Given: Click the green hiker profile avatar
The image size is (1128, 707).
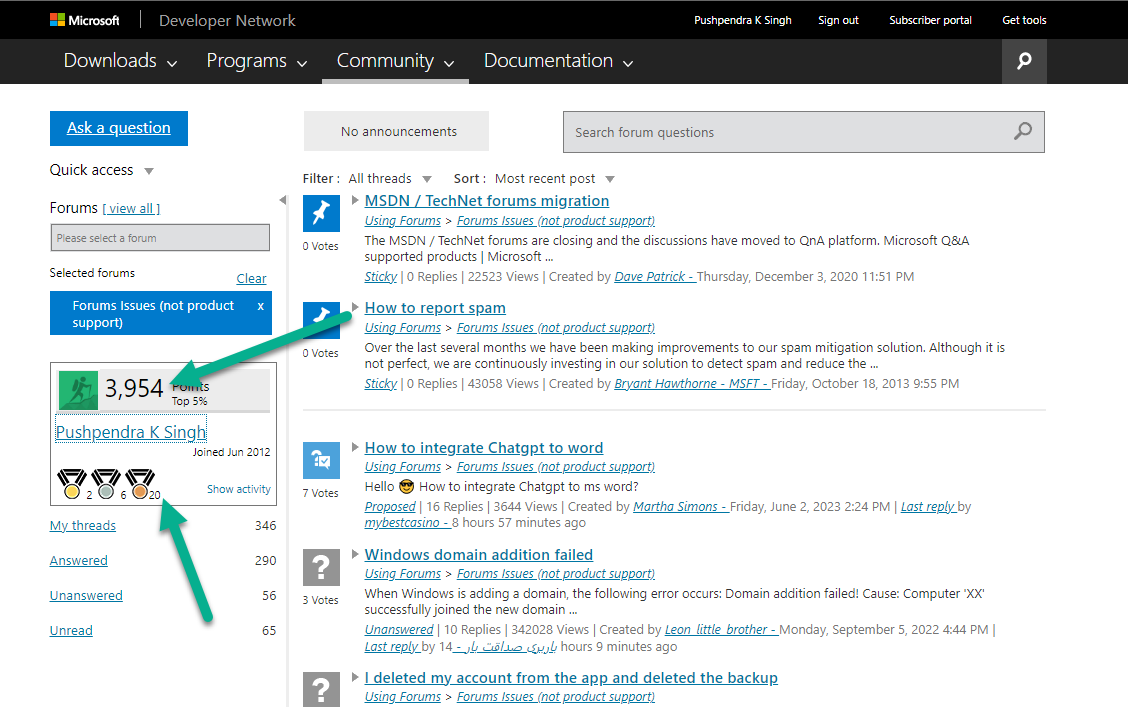Looking at the screenshot, I should (x=78, y=391).
